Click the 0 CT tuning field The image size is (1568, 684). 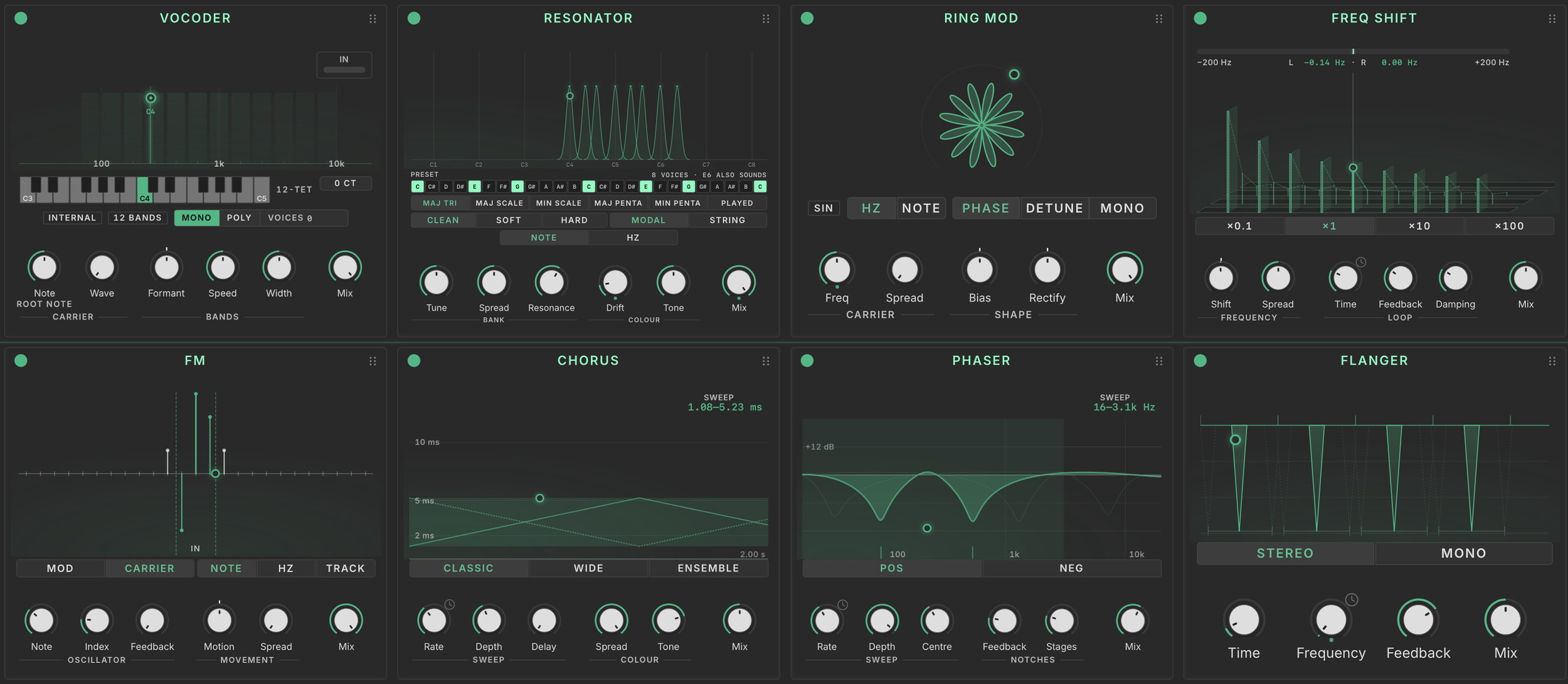(346, 183)
